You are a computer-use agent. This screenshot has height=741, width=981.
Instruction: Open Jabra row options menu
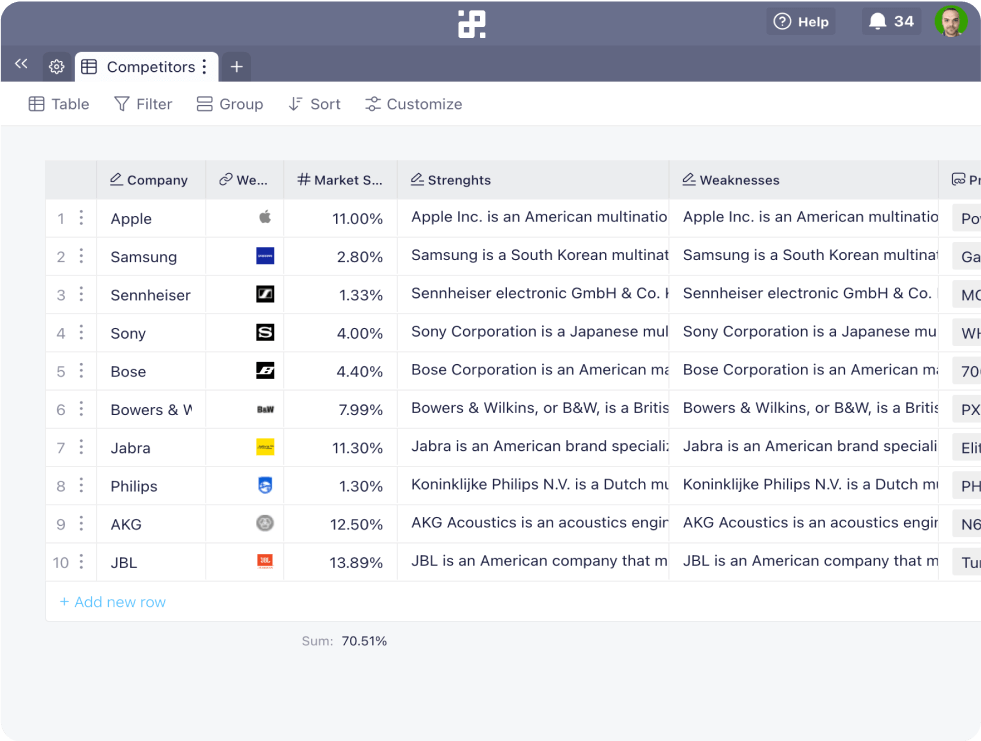(x=81, y=447)
